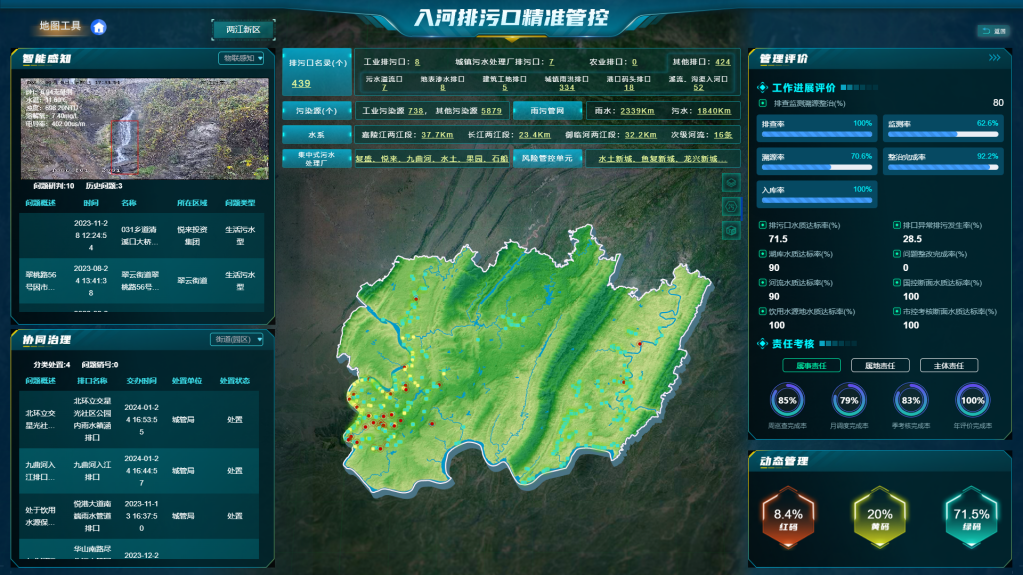Open the 物联感知 dropdown in 智能感知 panel
The width and height of the screenshot is (1023, 575).
click(242, 58)
